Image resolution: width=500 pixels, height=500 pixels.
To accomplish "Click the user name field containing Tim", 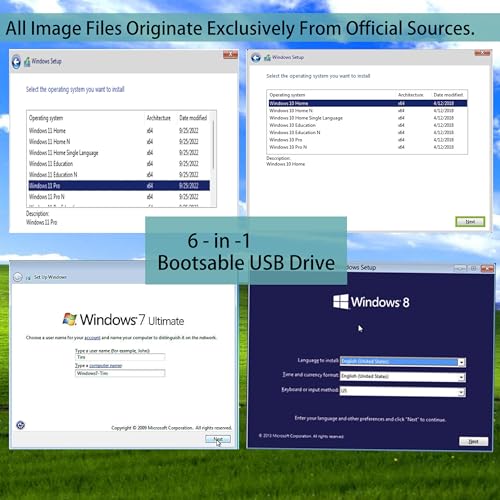I will pos(120,357).
